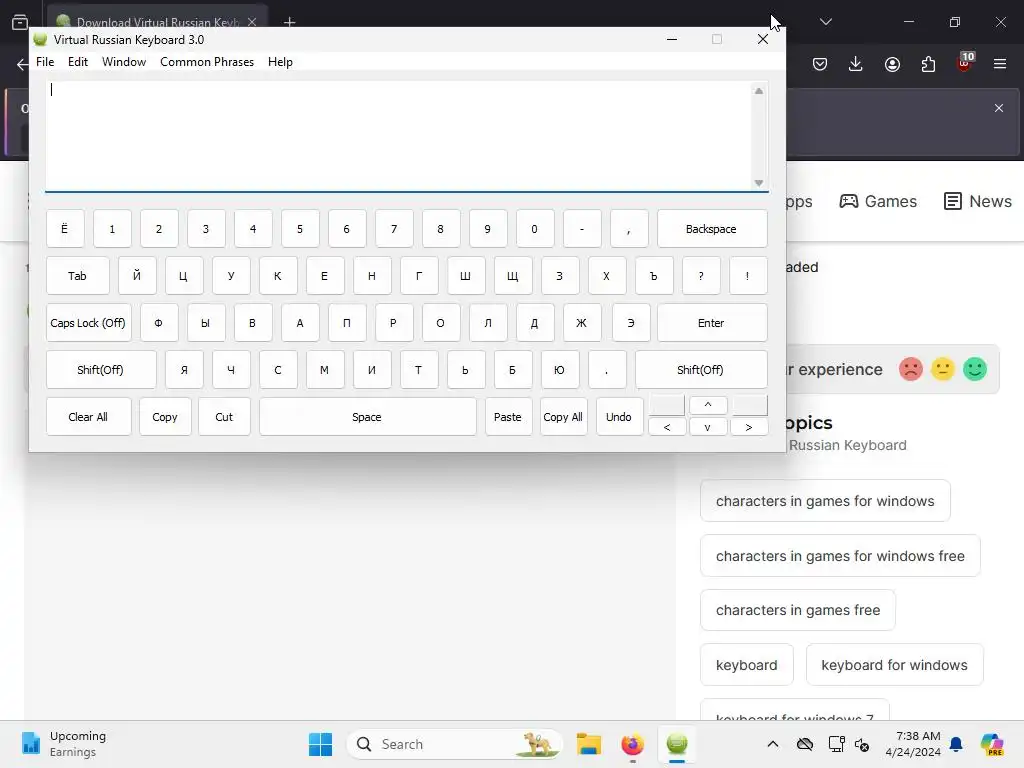Click the Firefox account icon

[x=892, y=64]
